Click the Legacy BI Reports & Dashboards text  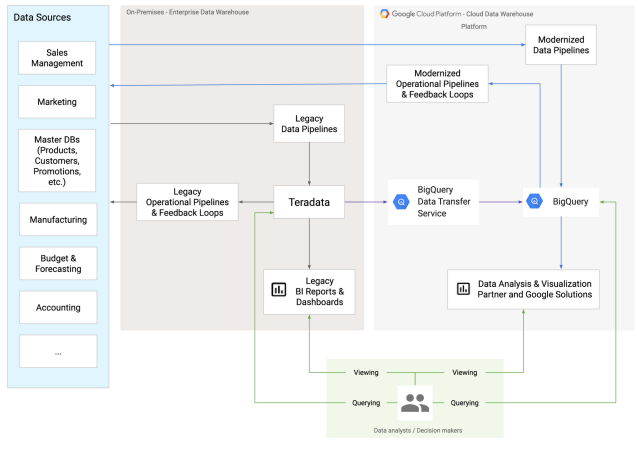[320, 292]
